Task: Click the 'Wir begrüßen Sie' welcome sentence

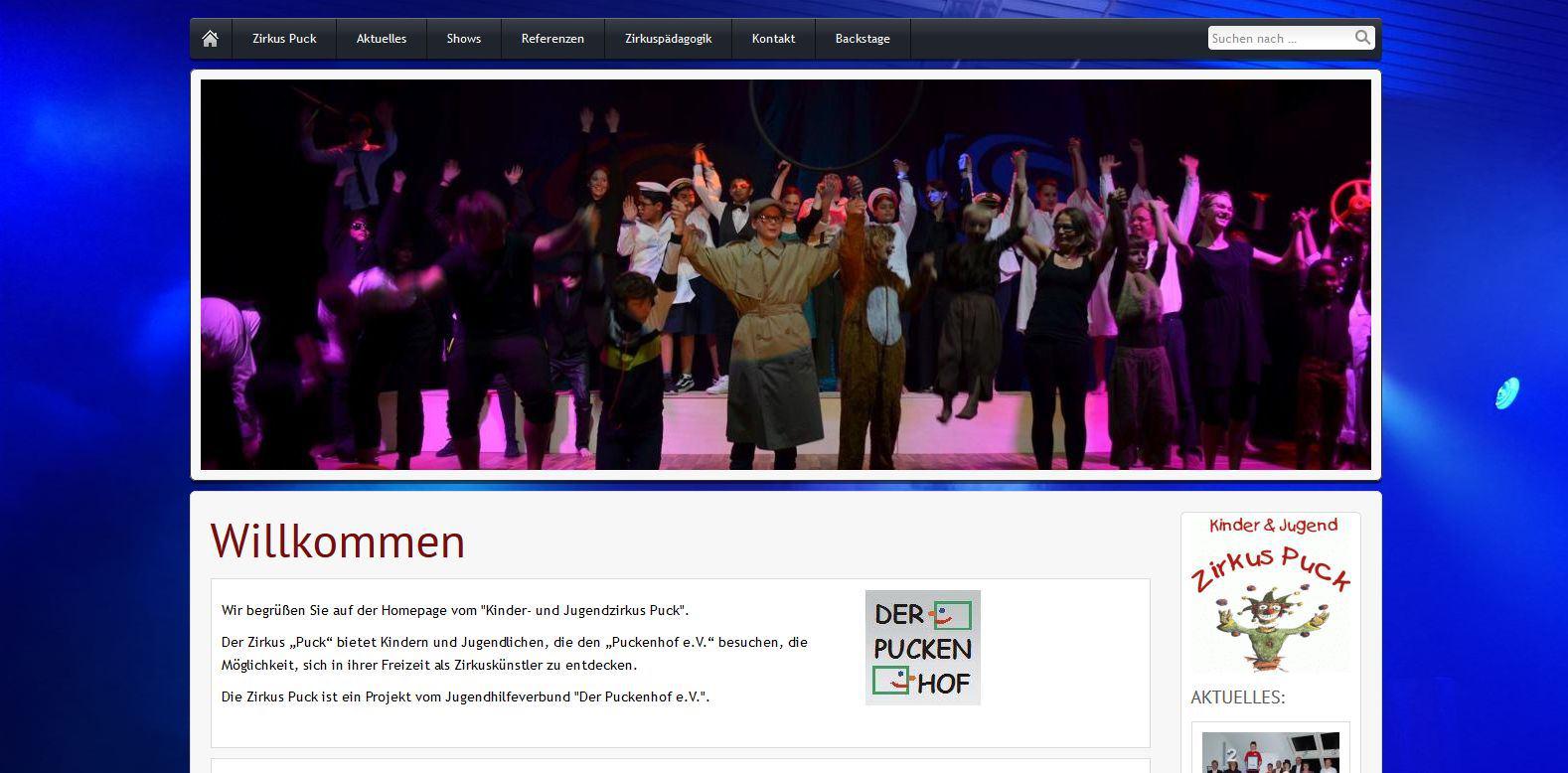Action: pos(455,611)
